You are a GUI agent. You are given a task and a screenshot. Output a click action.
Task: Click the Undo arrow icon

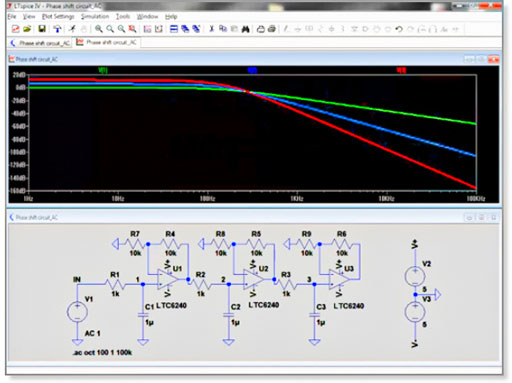point(399,29)
